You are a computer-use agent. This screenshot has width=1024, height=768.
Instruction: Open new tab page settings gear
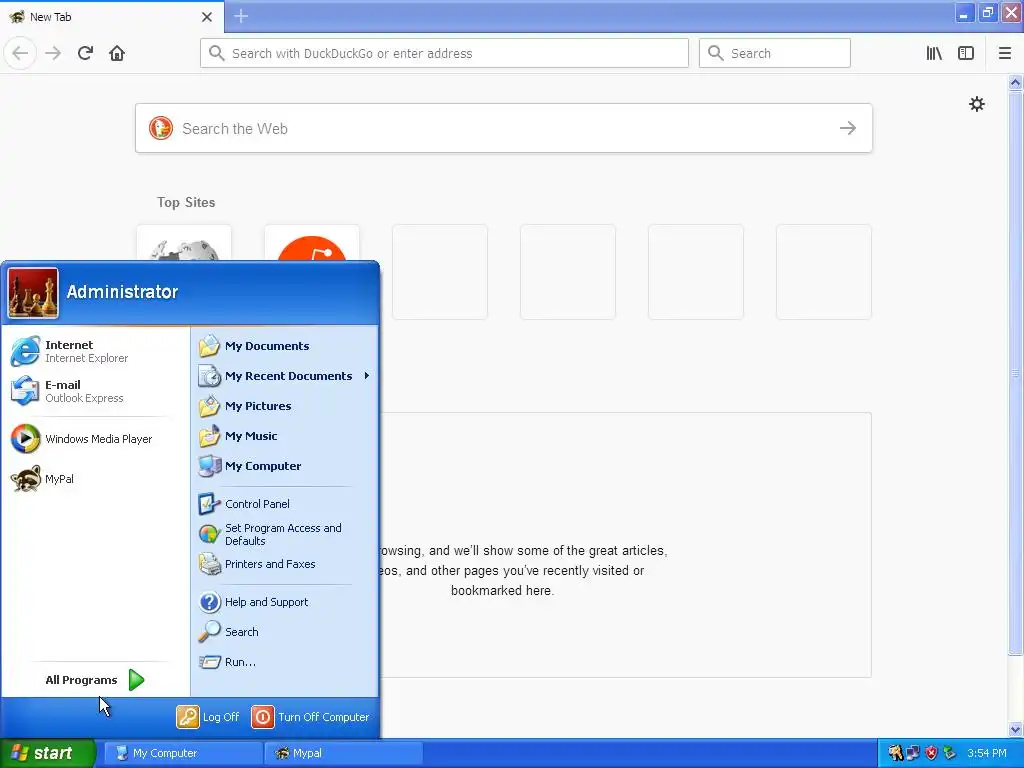976,104
